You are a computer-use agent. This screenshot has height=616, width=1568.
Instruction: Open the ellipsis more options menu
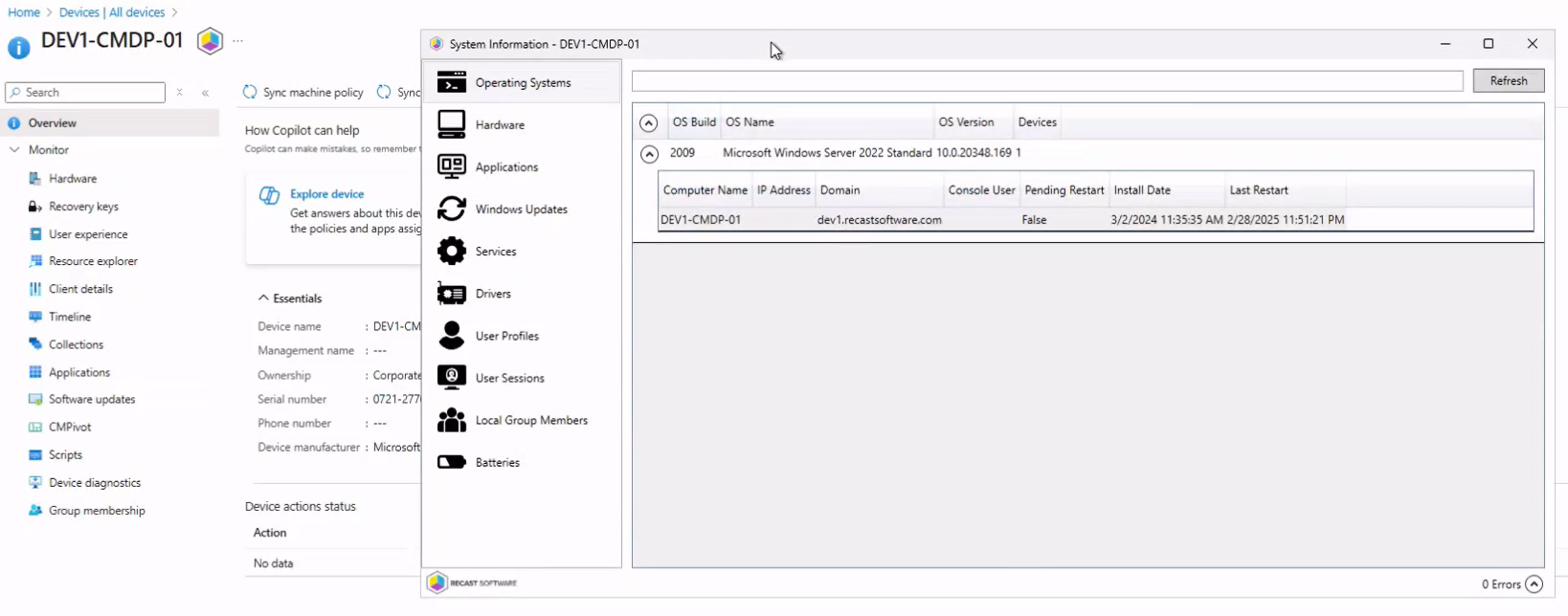237,41
